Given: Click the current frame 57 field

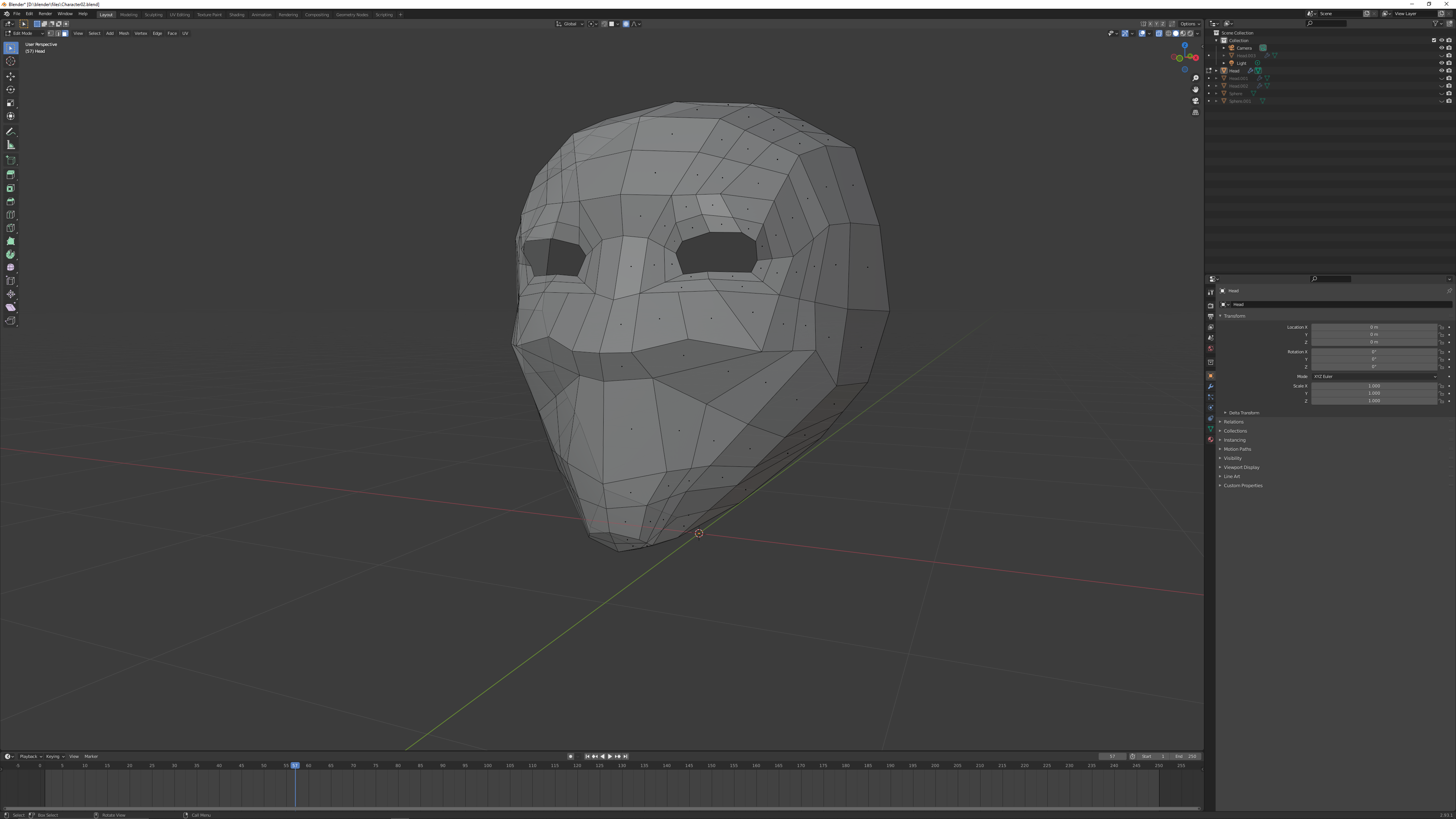Looking at the screenshot, I should 1112,756.
